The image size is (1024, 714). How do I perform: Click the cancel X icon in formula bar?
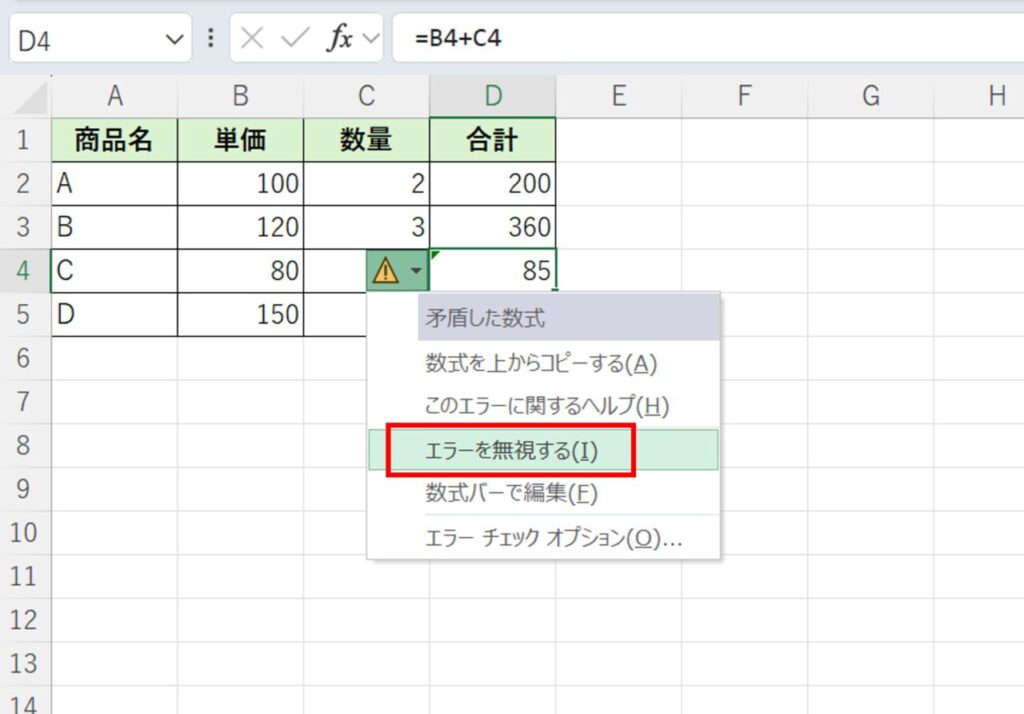251,38
